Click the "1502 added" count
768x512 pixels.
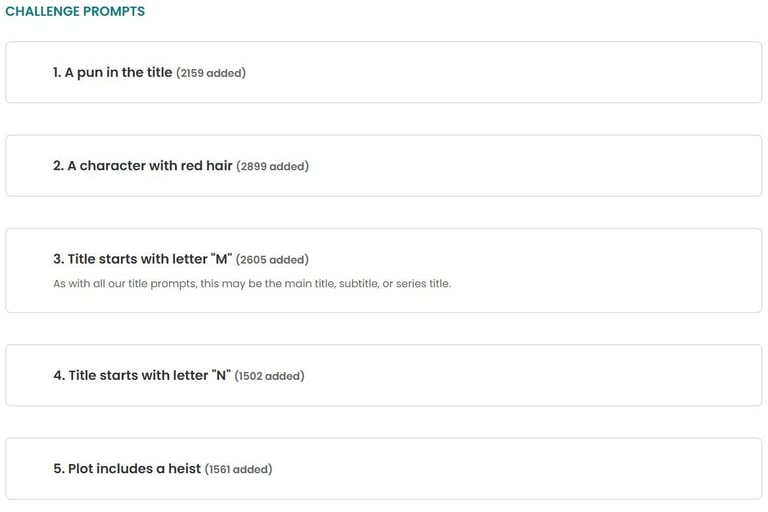coord(269,376)
